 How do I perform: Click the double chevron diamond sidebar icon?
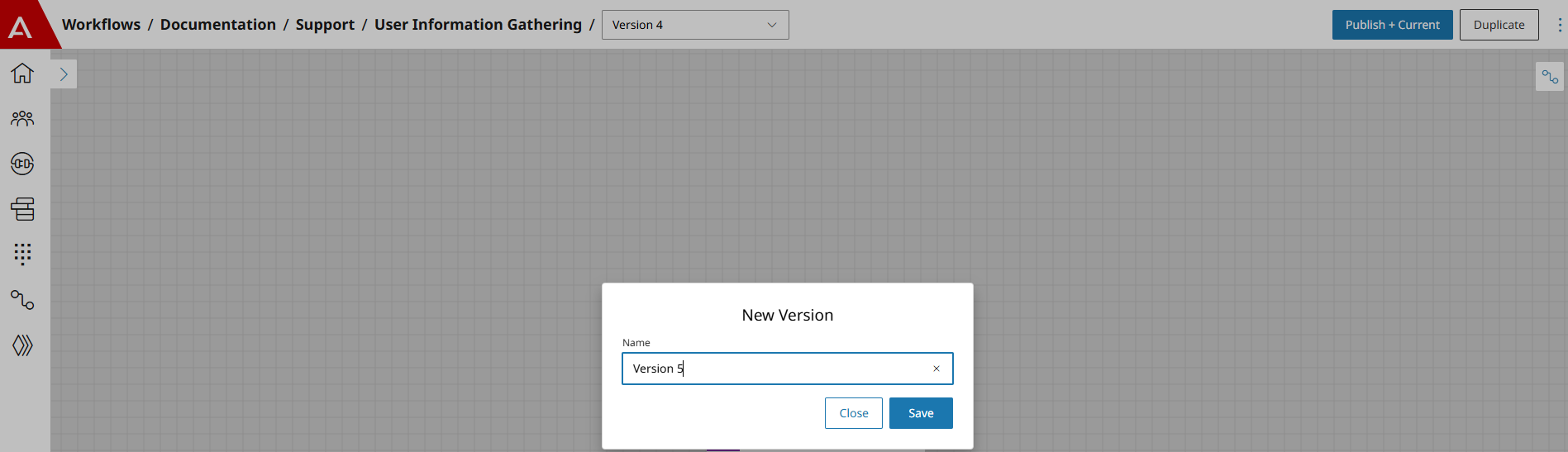coord(22,345)
